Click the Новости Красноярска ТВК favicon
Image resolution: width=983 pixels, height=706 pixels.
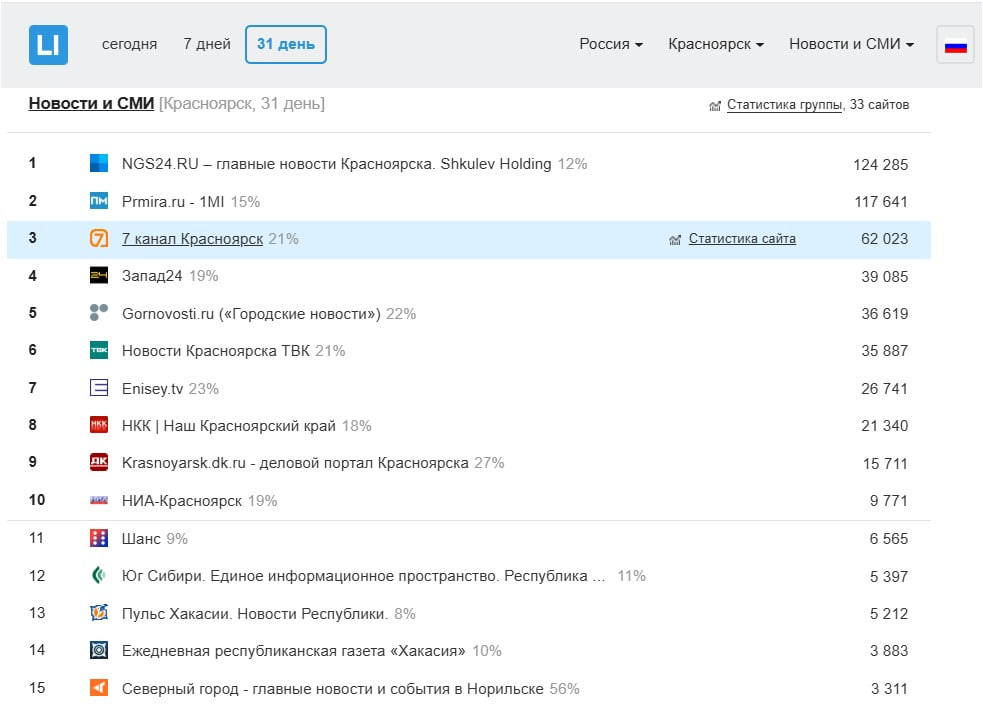click(99, 350)
